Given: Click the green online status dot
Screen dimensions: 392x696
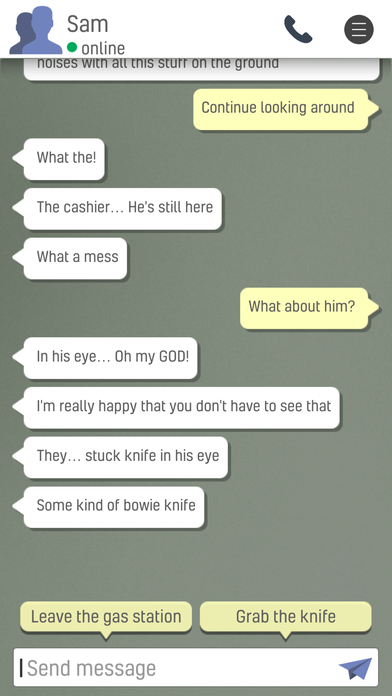Looking at the screenshot, I should (72, 47).
